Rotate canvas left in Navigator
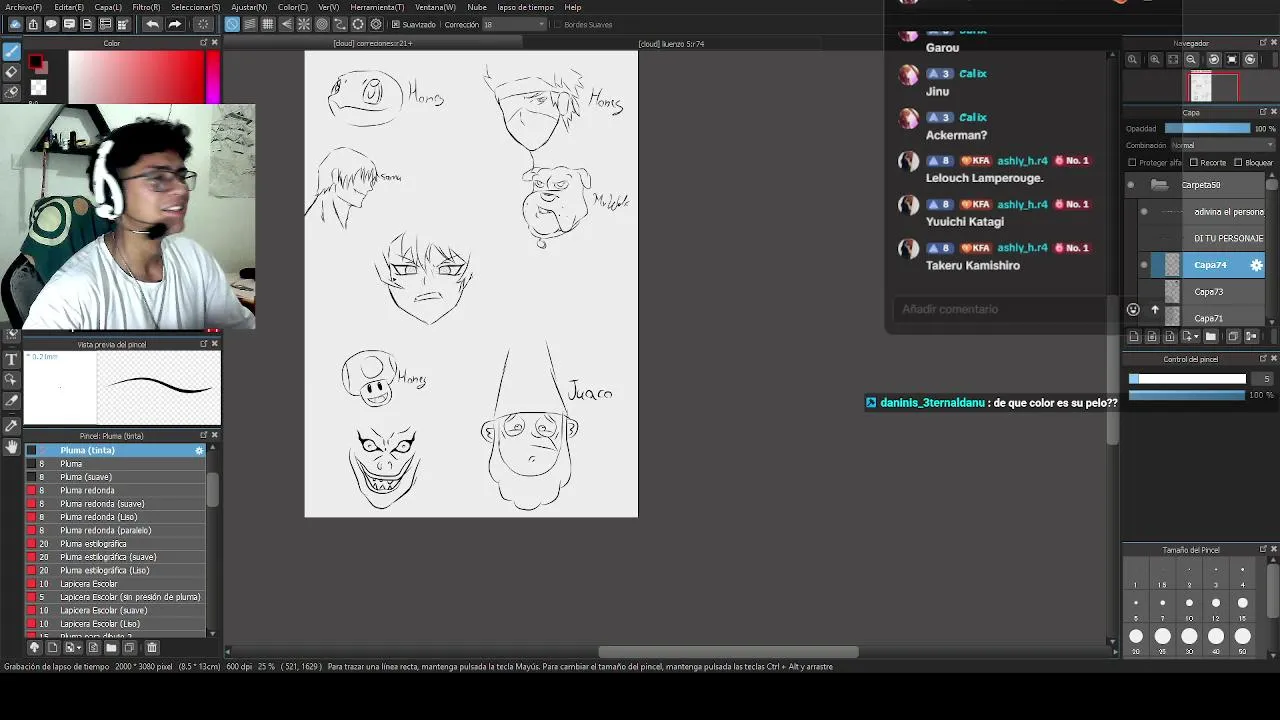This screenshot has width=1280, height=720. 1213,60
